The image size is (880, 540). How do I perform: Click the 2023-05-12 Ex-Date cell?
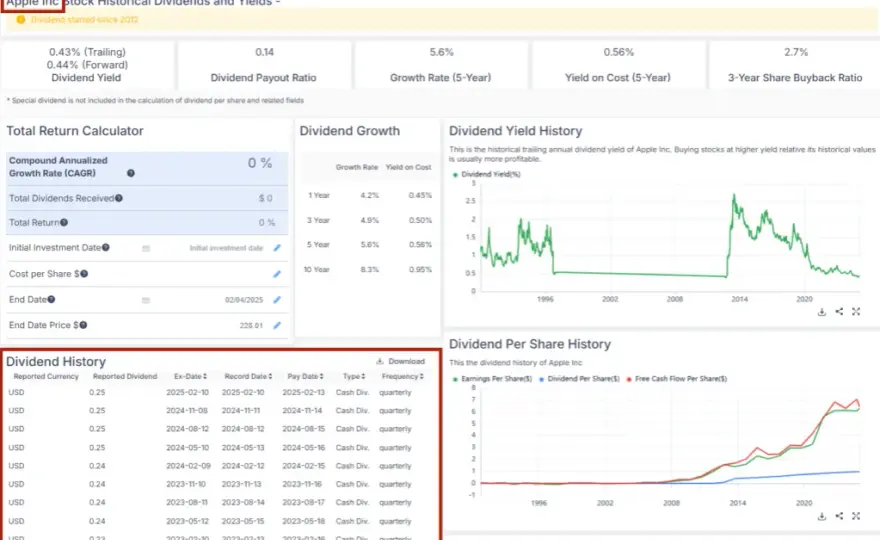187,521
